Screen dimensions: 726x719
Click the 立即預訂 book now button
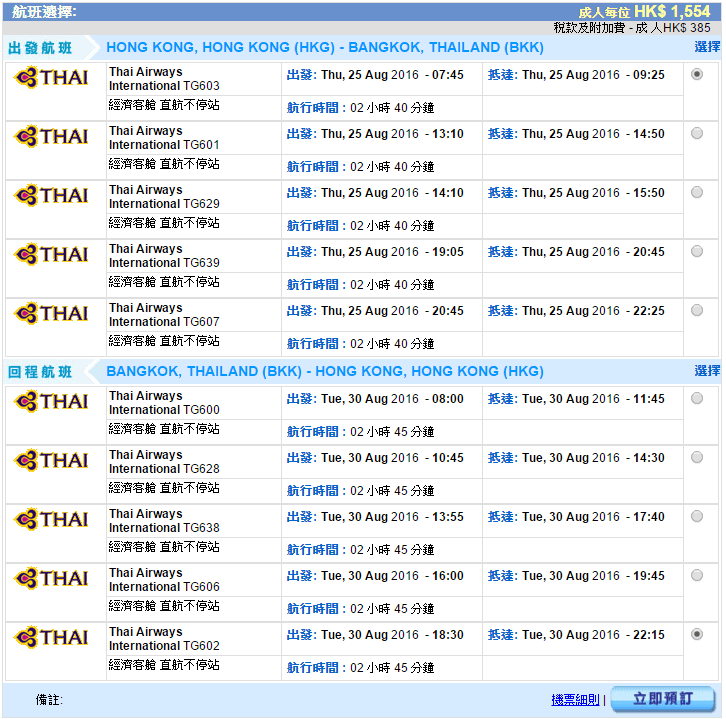pos(662,699)
